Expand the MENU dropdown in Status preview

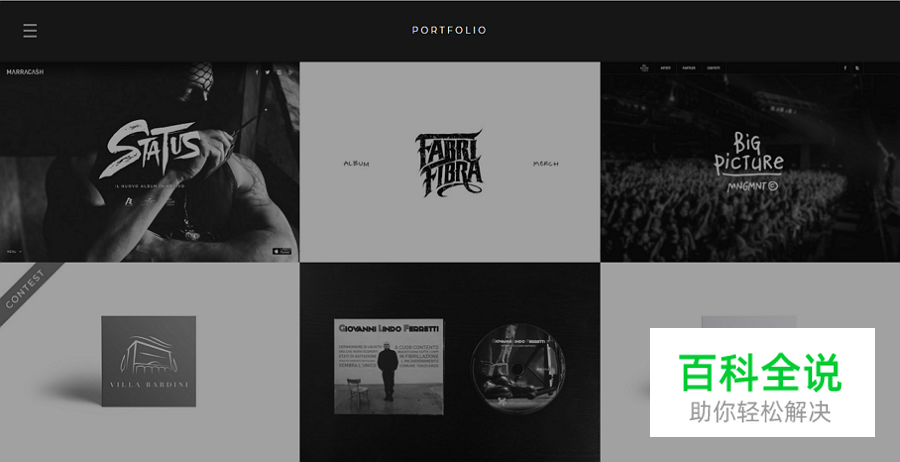(14, 251)
